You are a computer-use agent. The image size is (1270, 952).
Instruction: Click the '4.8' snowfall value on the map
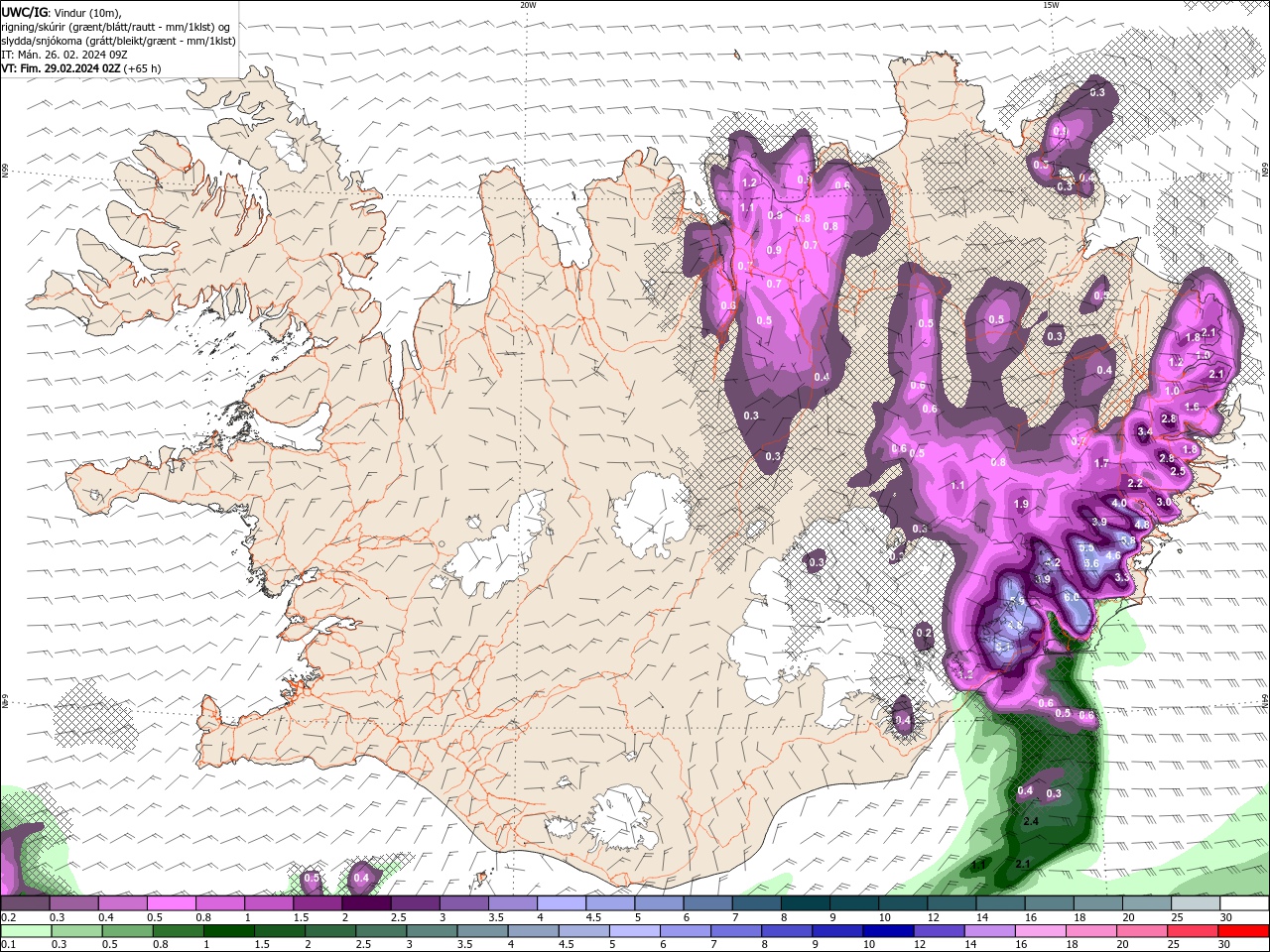tap(1142, 526)
